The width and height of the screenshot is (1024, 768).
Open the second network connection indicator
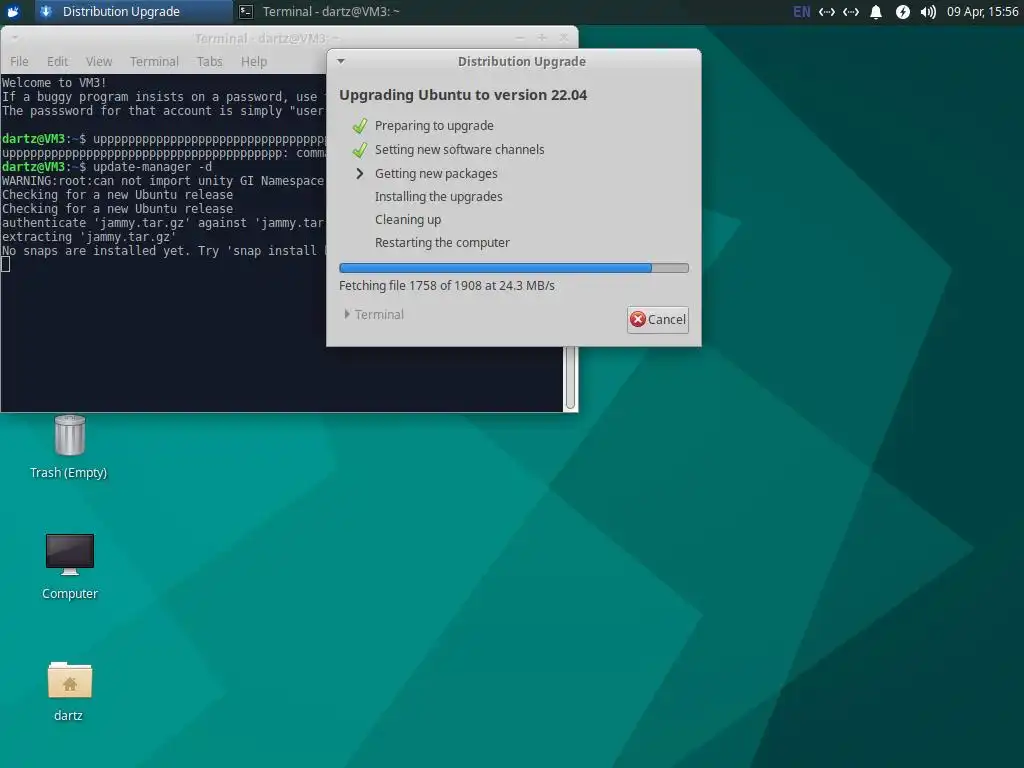click(x=851, y=12)
